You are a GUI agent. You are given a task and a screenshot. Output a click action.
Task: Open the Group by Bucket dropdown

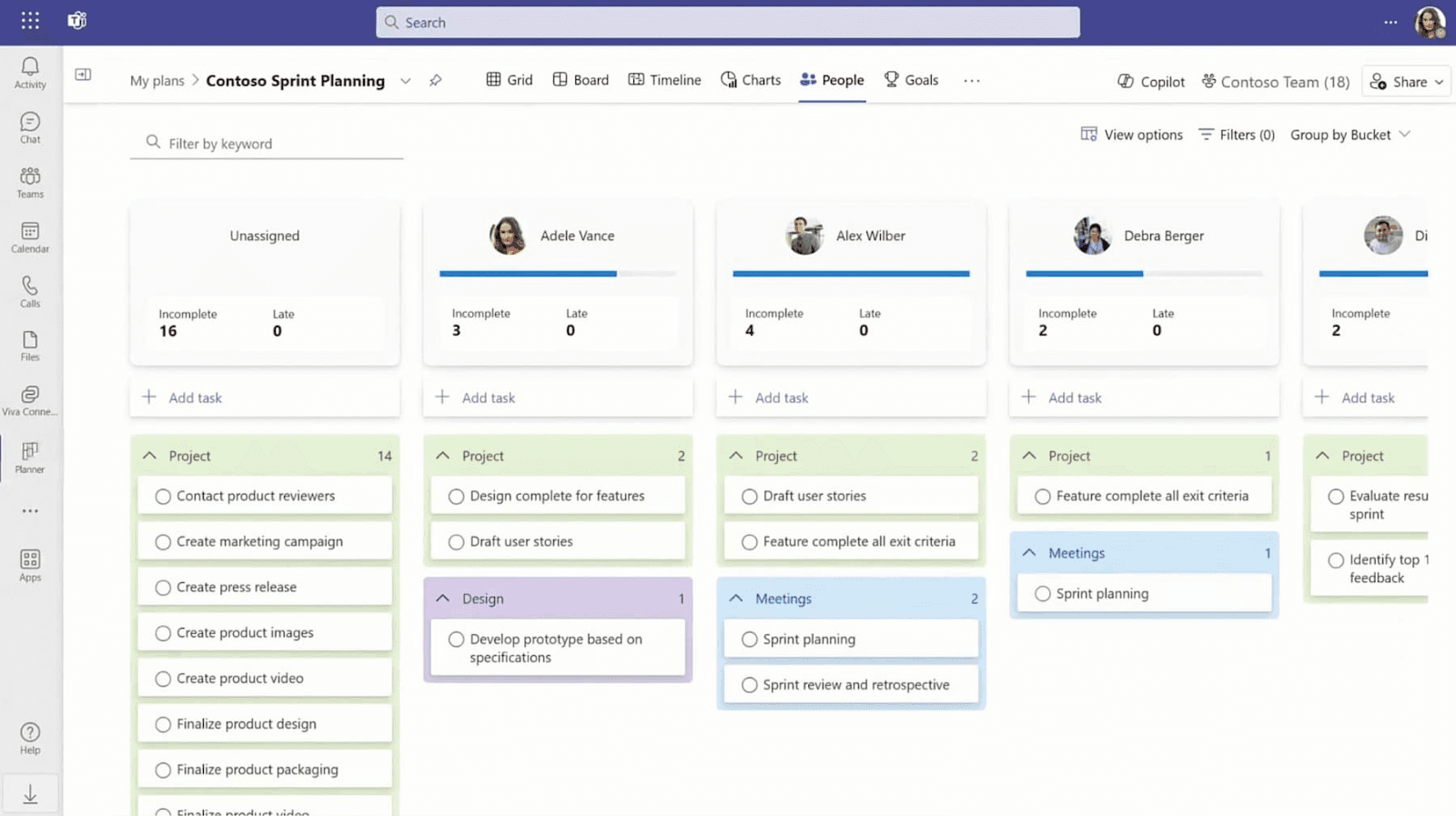(x=1350, y=135)
